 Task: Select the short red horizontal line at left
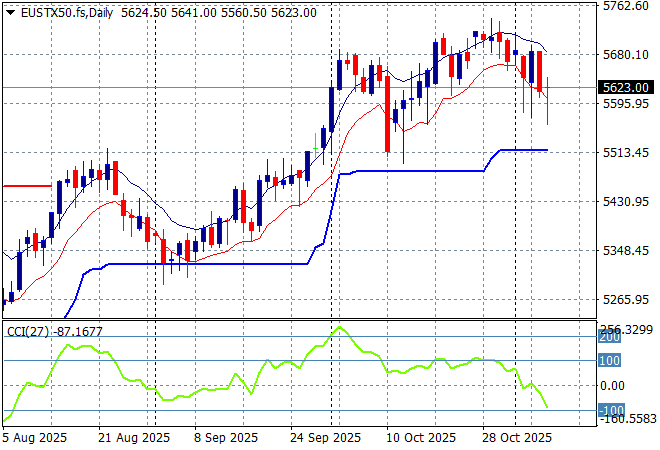(x=26, y=186)
